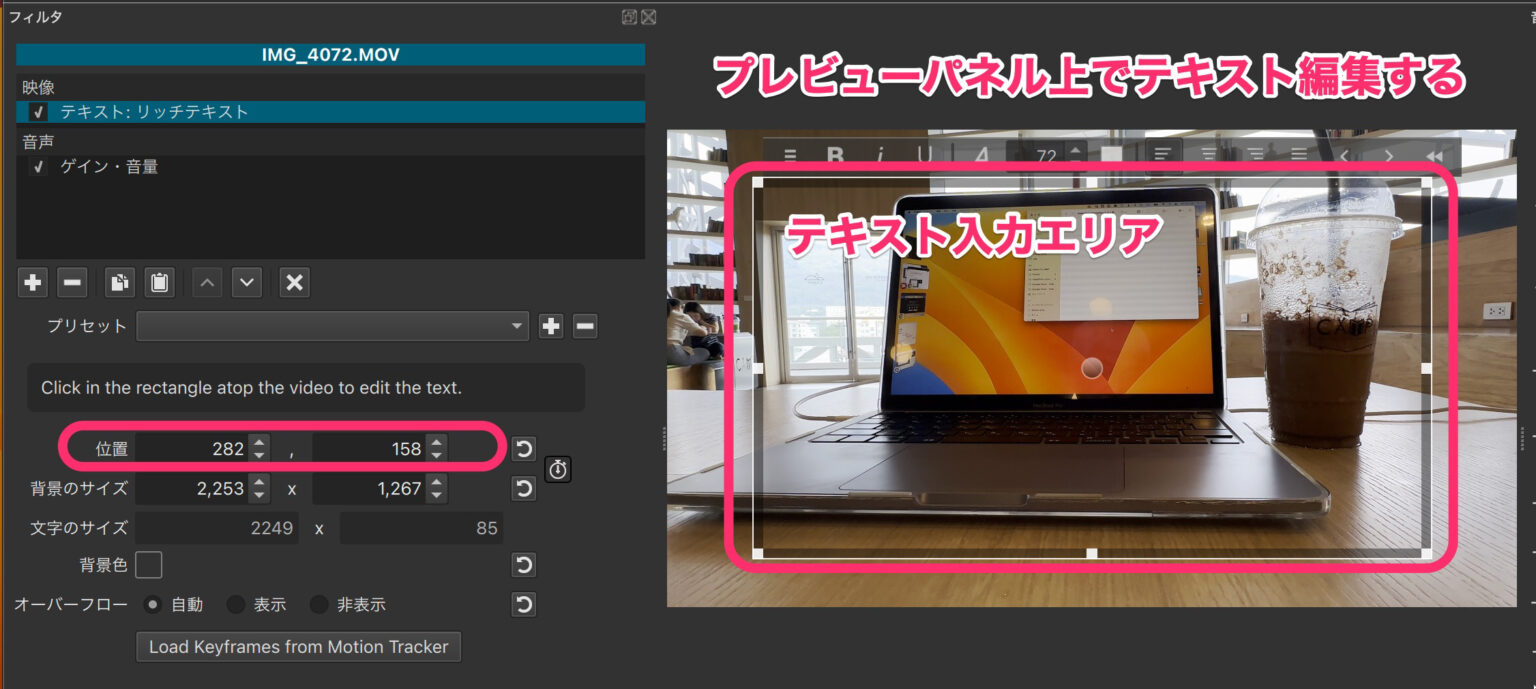1536x689 pixels.
Task: Remove the selected filter using the minus icon
Action: click(72, 282)
